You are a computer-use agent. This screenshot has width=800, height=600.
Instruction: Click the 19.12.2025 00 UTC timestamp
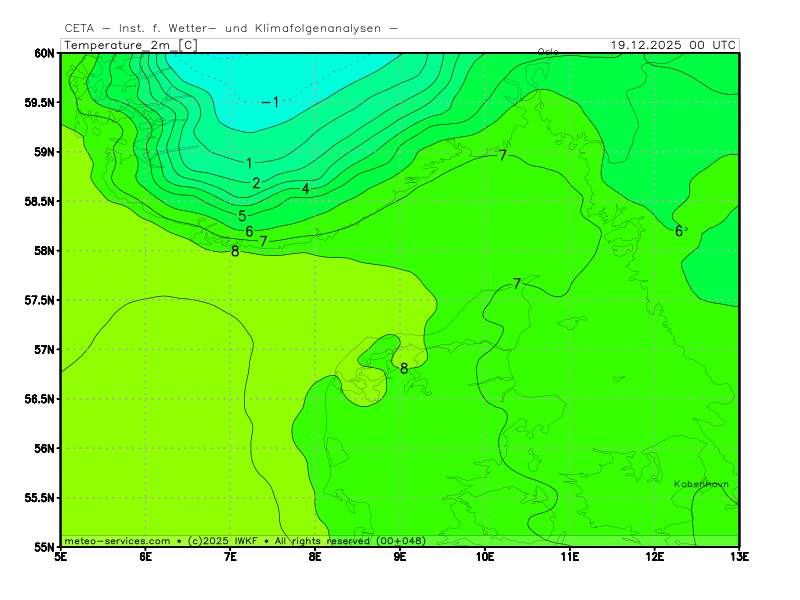[674, 45]
